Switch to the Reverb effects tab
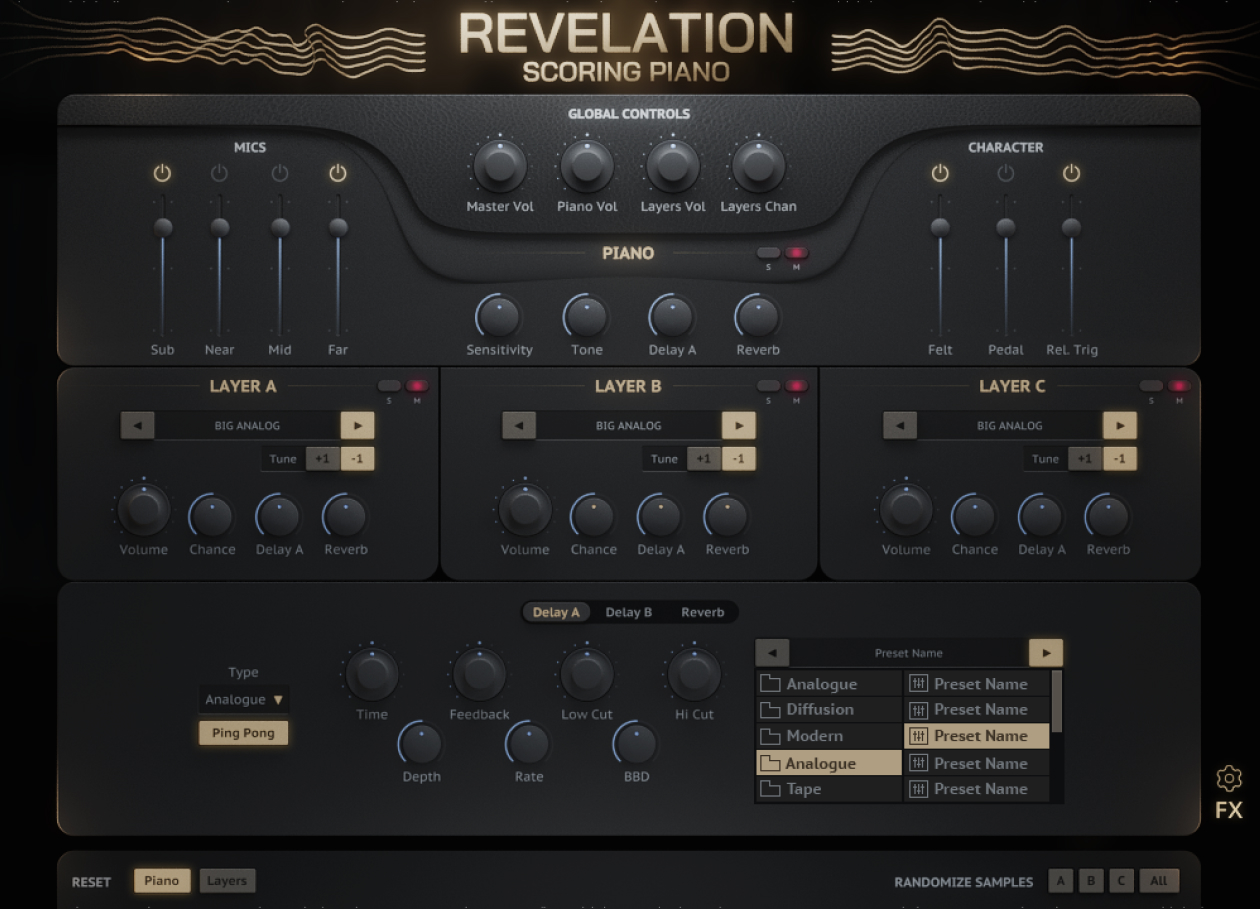This screenshot has height=909, width=1260. (x=702, y=612)
